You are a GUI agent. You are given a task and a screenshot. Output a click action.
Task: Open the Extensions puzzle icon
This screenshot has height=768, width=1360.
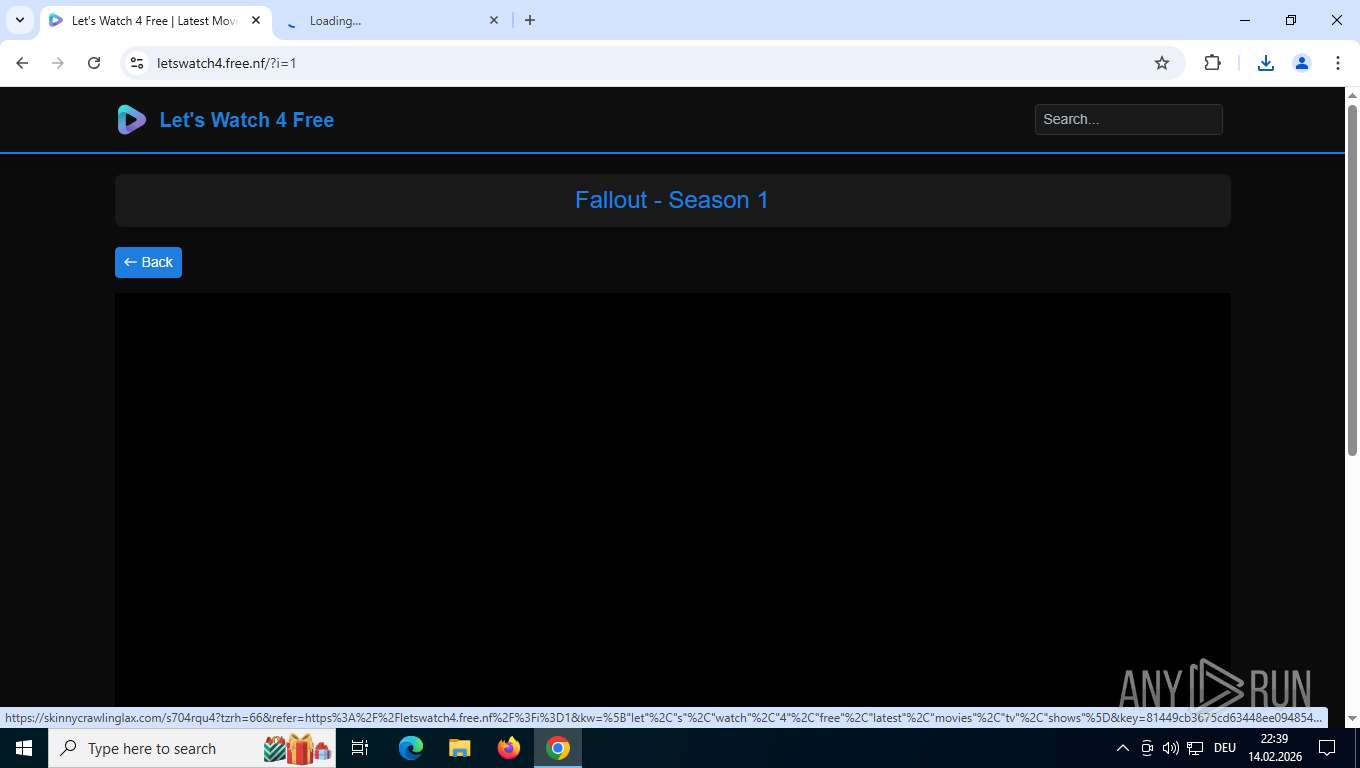tap(1212, 63)
